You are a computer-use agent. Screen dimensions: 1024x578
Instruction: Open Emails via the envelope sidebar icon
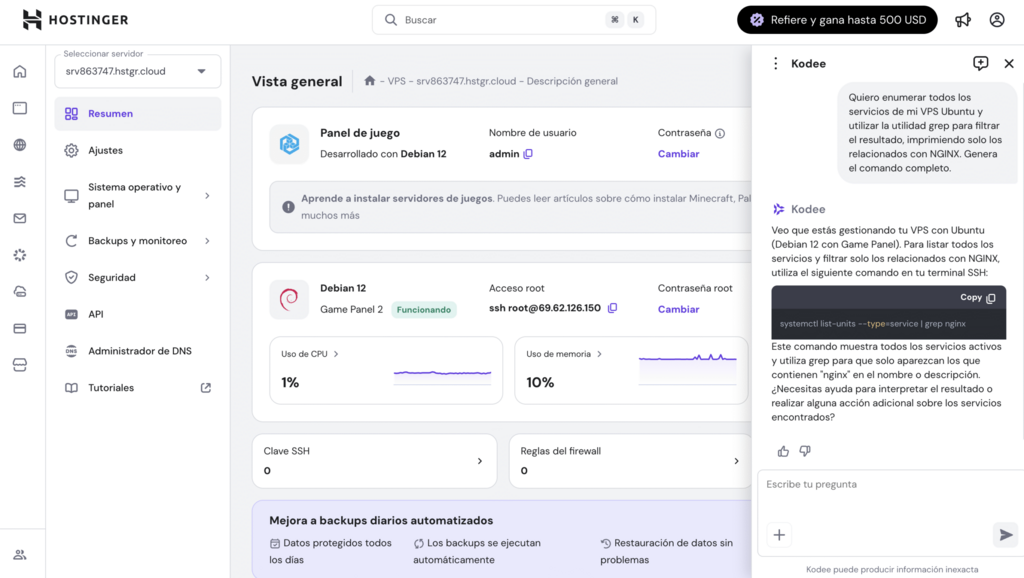18,218
